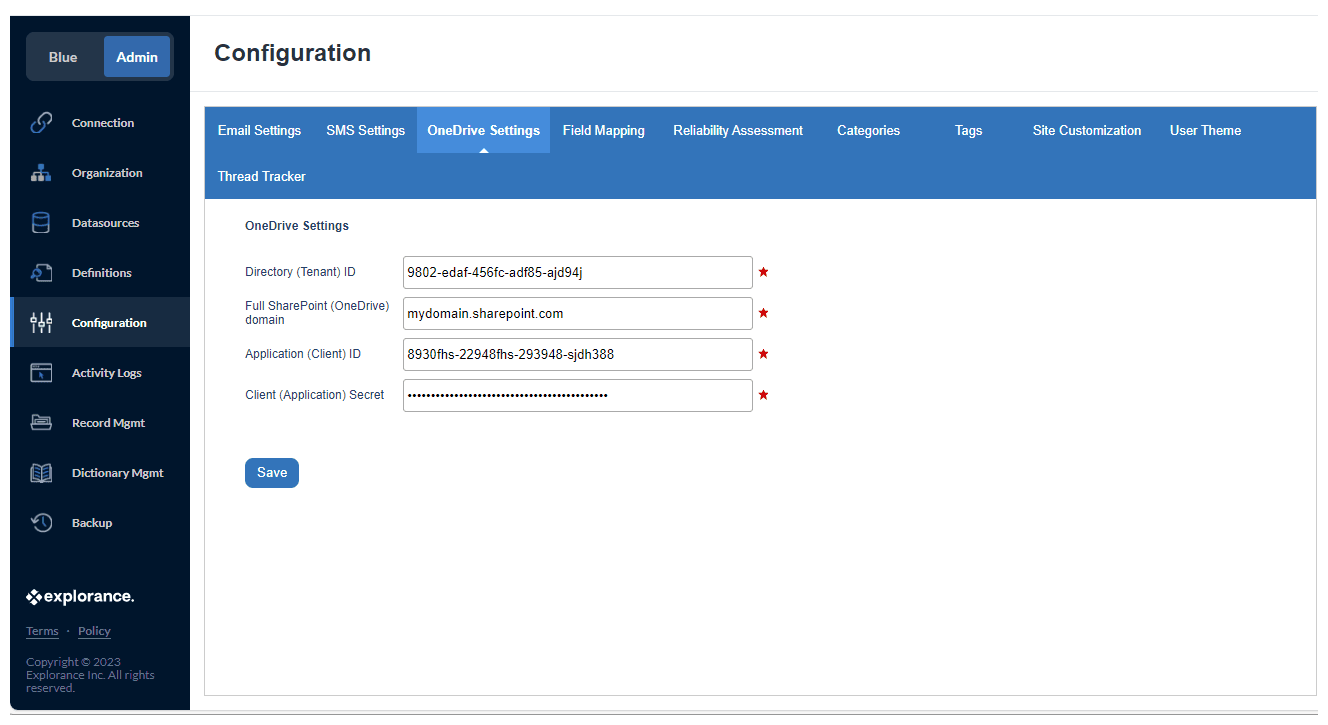Open the Field Mapping tab
This screenshot has width=1328, height=725.
point(603,130)
